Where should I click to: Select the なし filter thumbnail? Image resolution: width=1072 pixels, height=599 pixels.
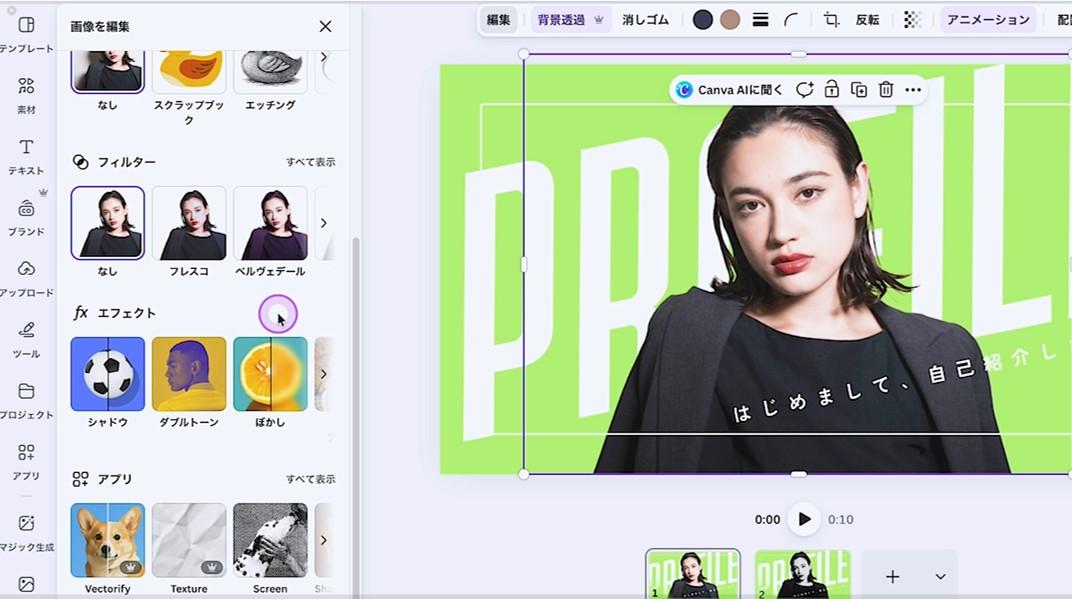coord(107,223)
